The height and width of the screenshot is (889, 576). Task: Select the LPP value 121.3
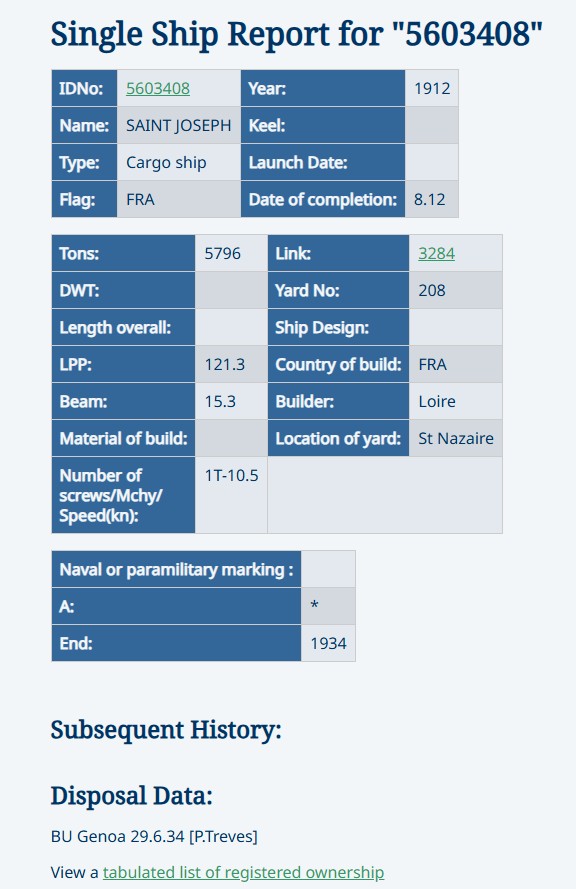[231, 365]
